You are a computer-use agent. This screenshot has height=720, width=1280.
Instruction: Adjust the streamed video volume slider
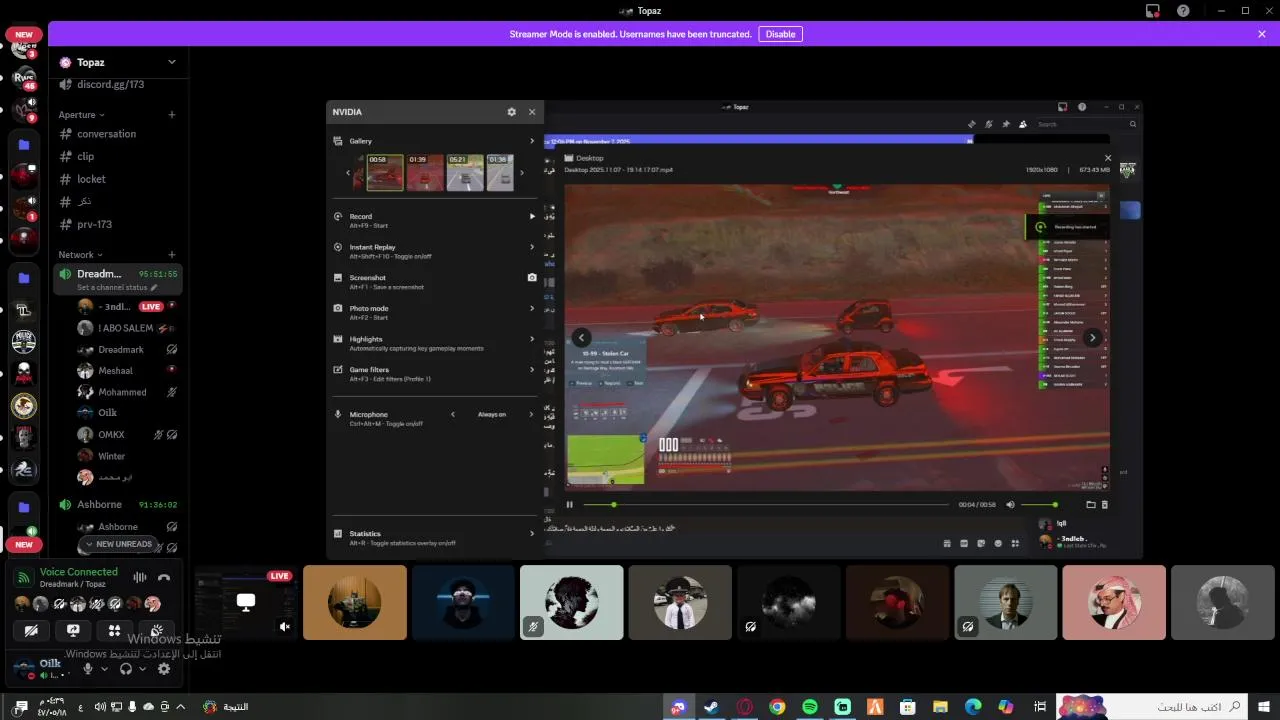[1037, 505]
